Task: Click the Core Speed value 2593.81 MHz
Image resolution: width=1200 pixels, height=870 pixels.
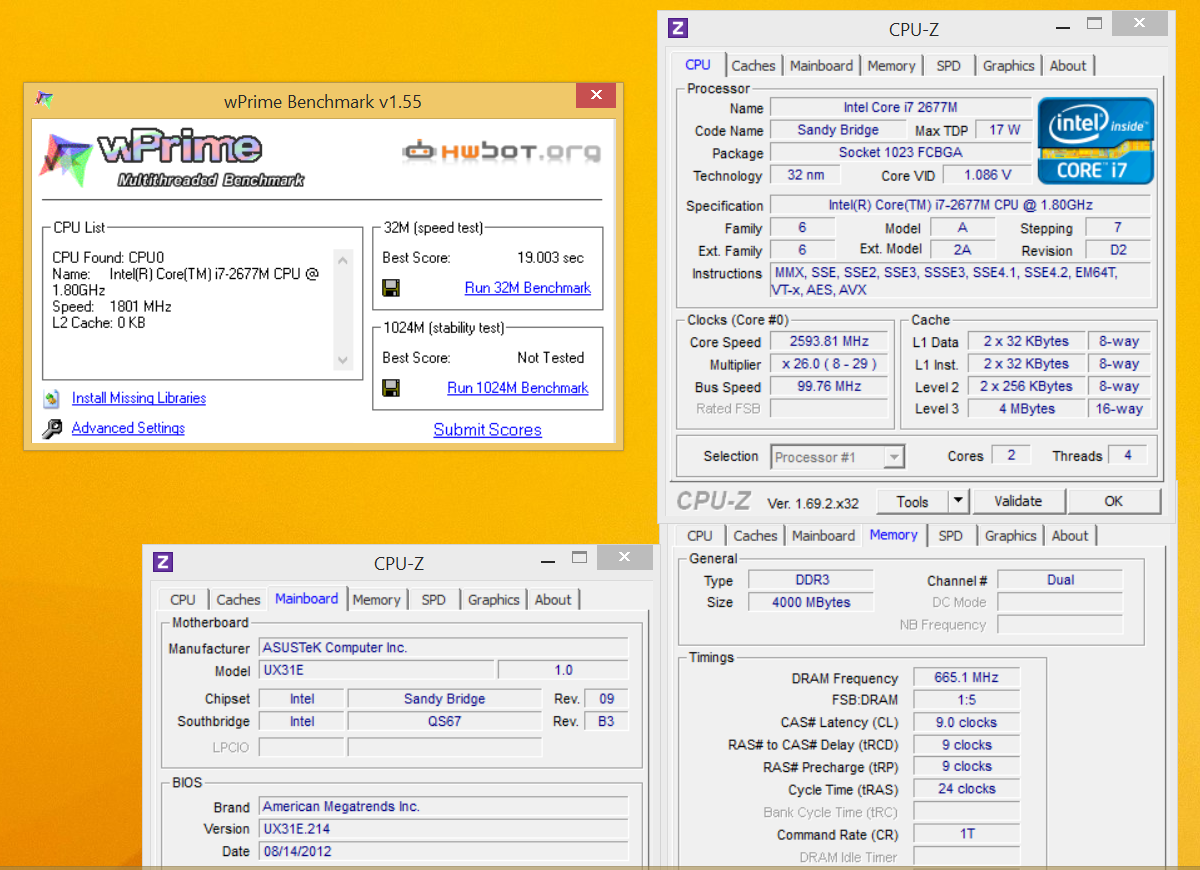Action: tap(829, 341)
